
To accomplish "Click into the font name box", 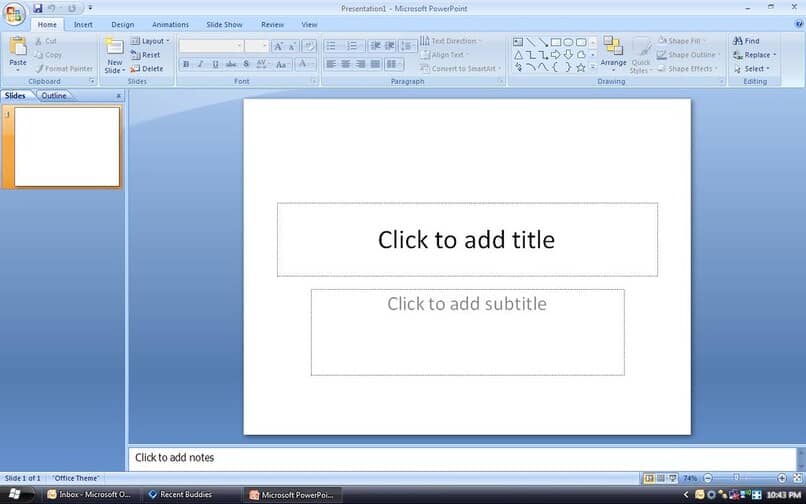I will 211,46.
